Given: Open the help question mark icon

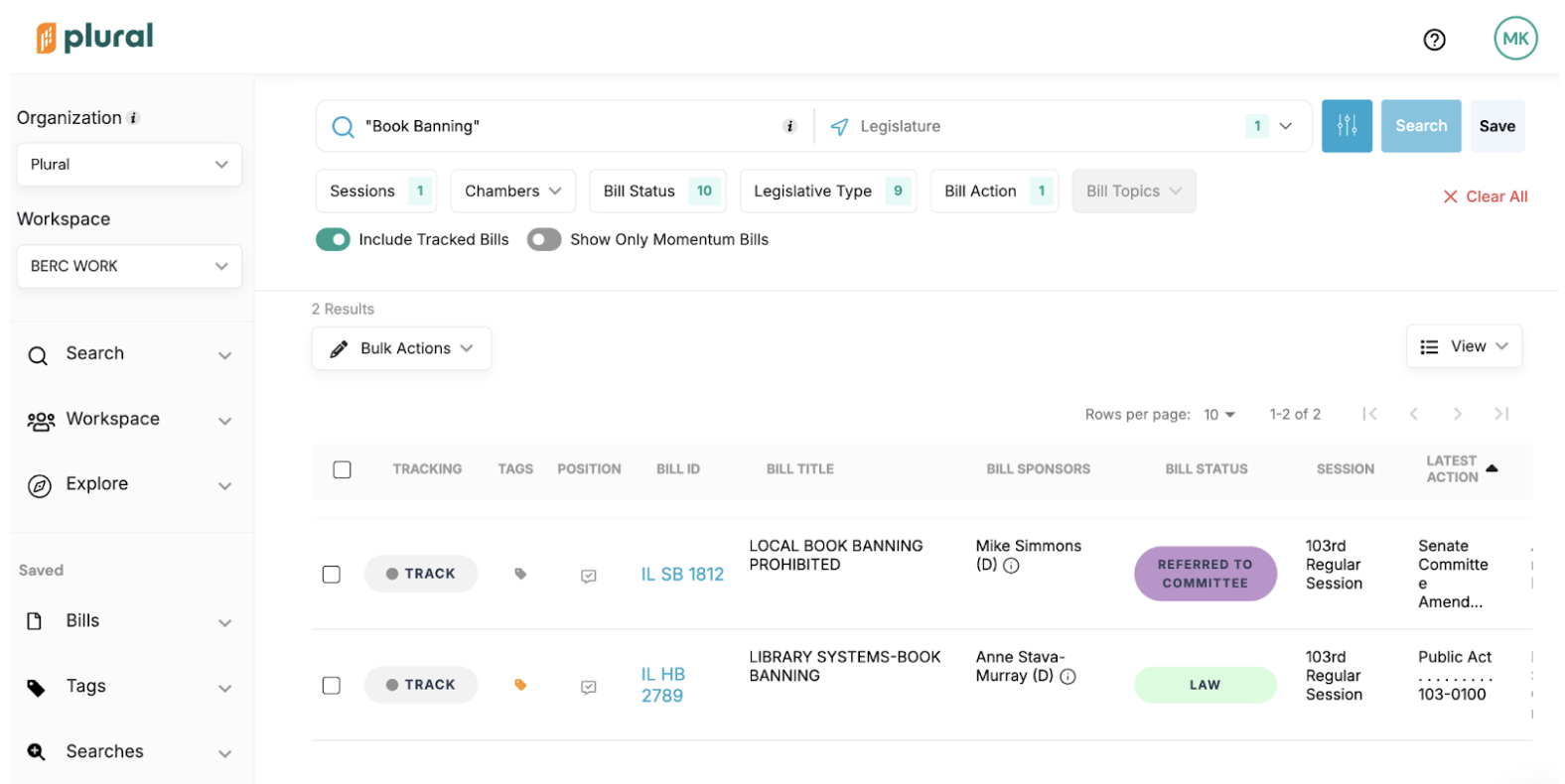Looking at the screenshot, I should 1433,40.
